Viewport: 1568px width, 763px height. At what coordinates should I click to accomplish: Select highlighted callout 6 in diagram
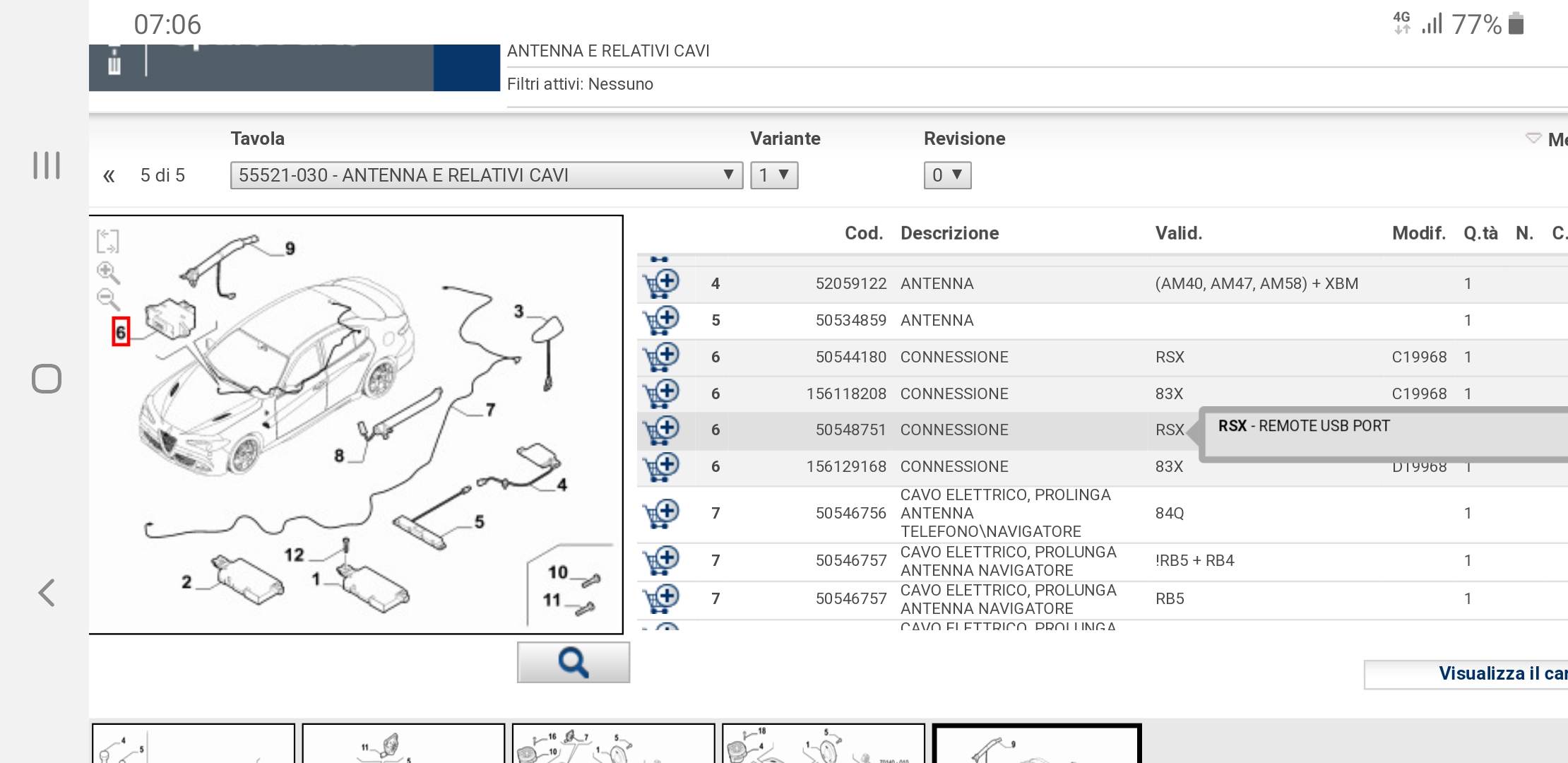[121, 332]
